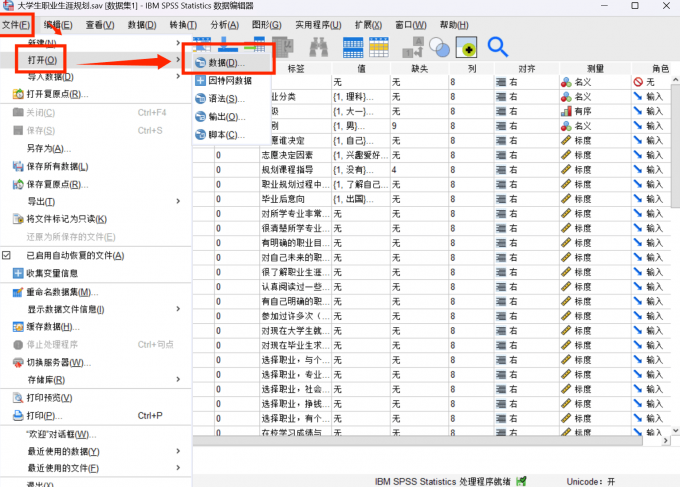Choose 数据 in the Open submenu
Screen dimensions: 680x487
coord(224,62)
